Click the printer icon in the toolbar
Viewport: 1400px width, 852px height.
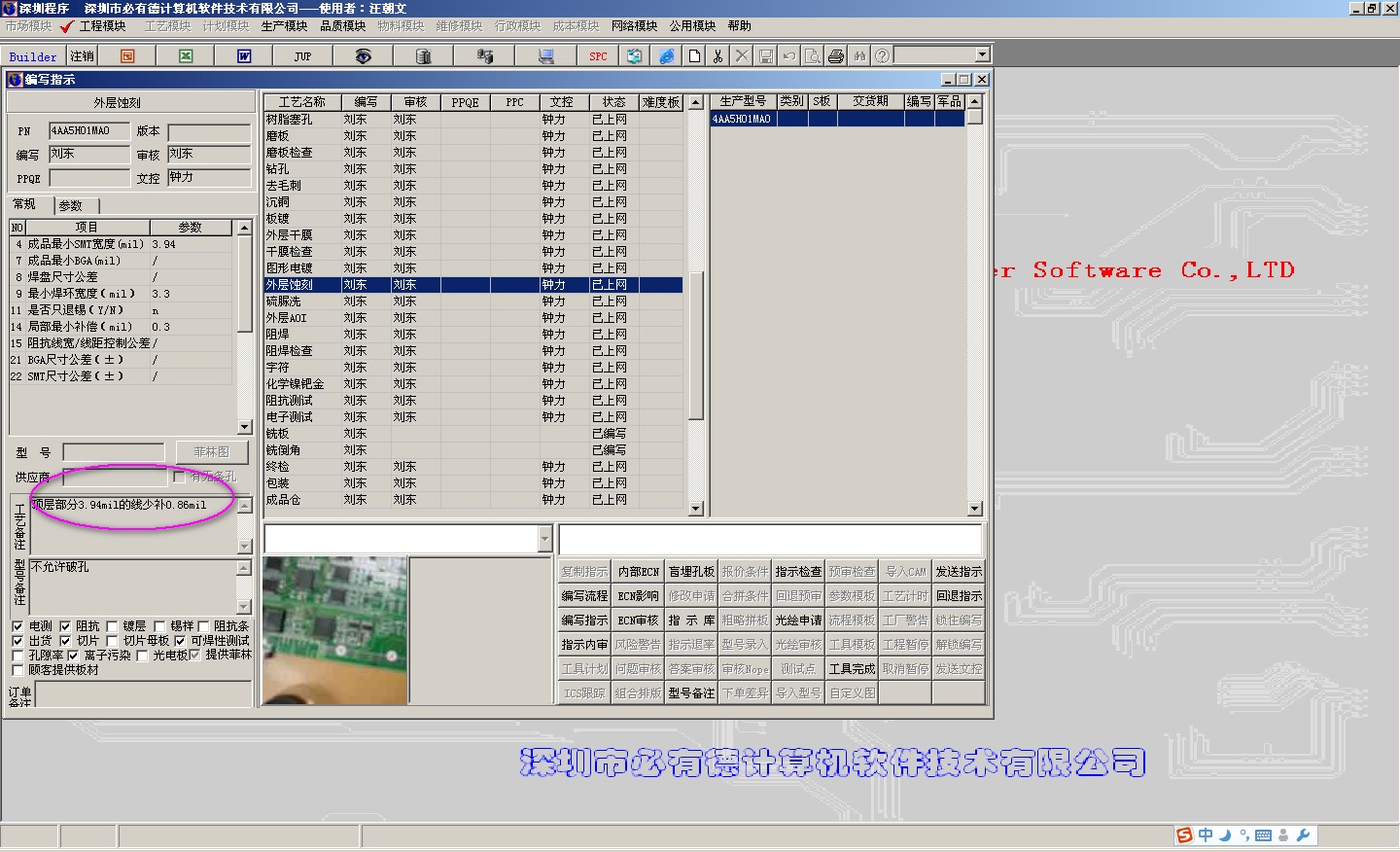(x=835, y=56)
